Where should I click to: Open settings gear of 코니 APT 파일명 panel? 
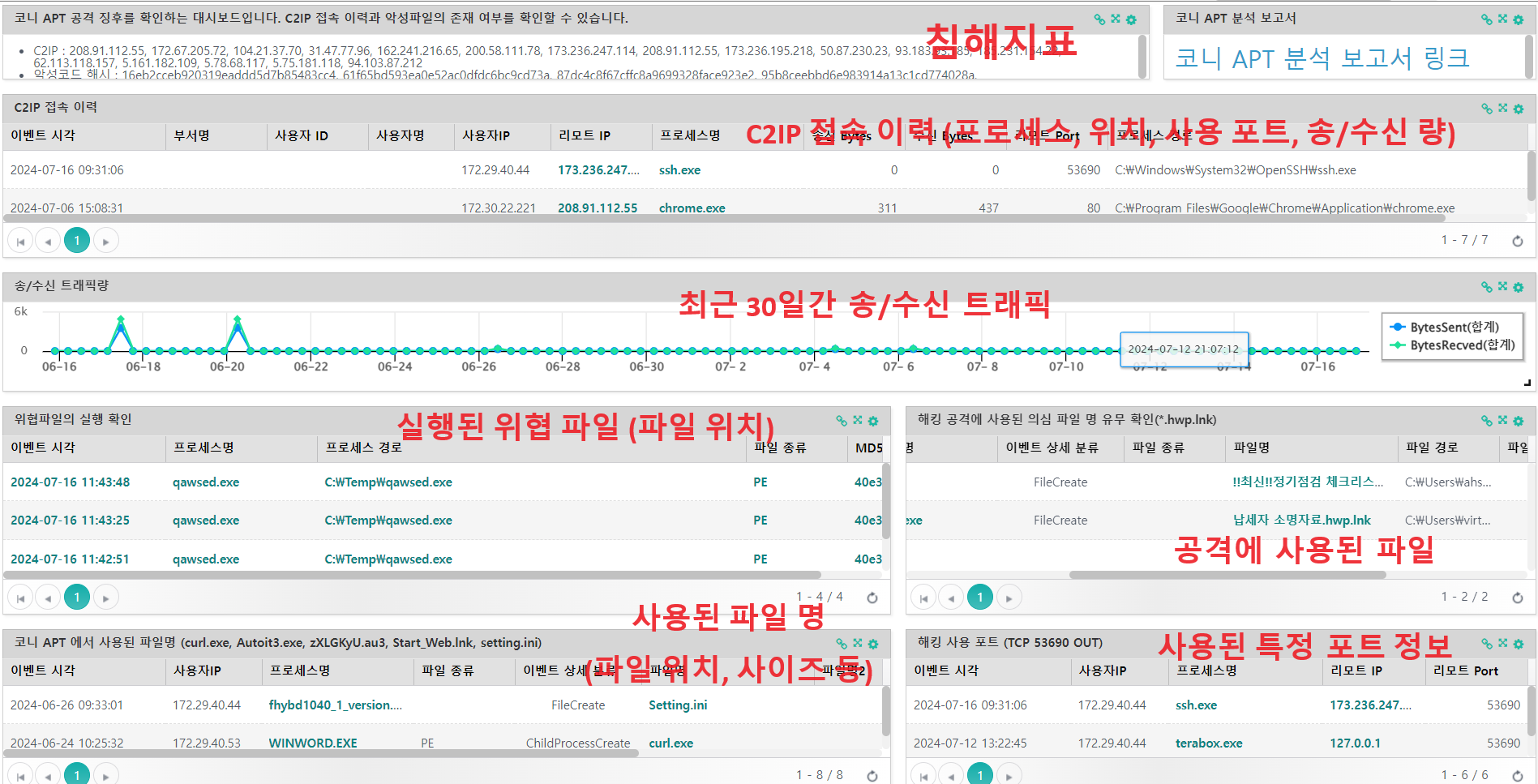coord(873,644)
